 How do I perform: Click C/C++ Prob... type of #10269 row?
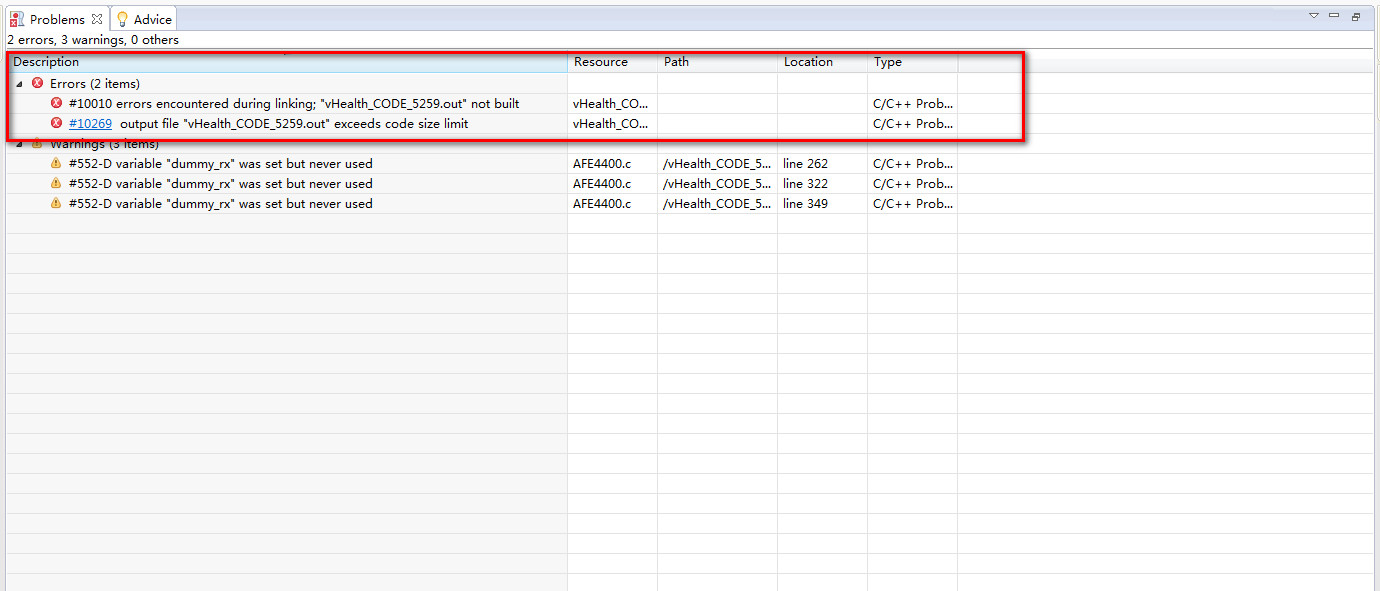pos(913,124)
